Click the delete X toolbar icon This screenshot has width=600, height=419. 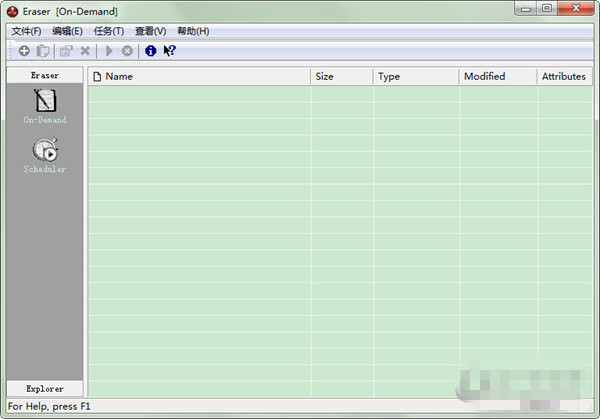tap(85, 50)
